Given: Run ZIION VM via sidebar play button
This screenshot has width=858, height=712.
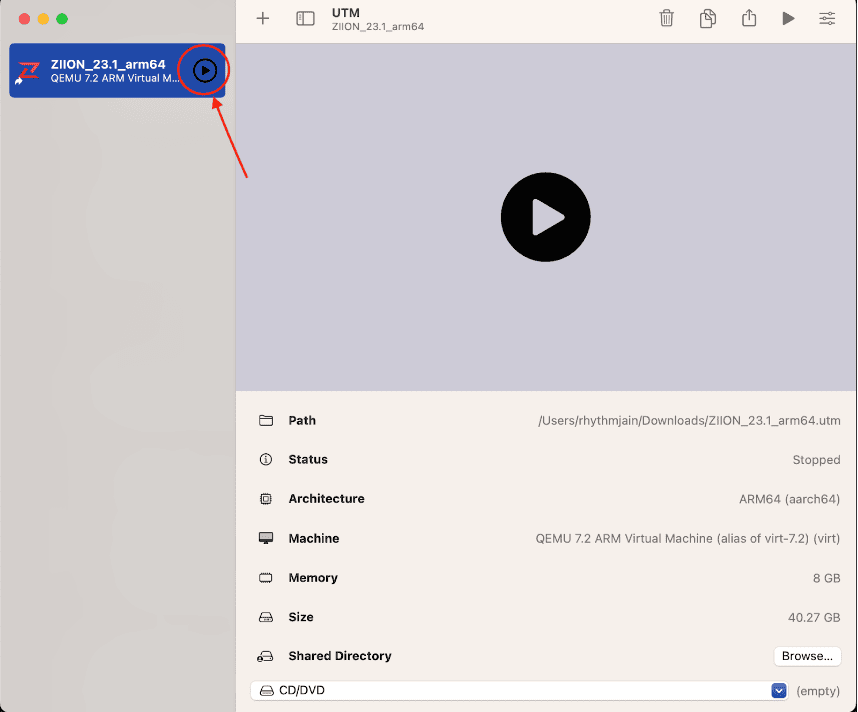Looking at the screenshot, I should pyautogui.click(x=205, y=70).
